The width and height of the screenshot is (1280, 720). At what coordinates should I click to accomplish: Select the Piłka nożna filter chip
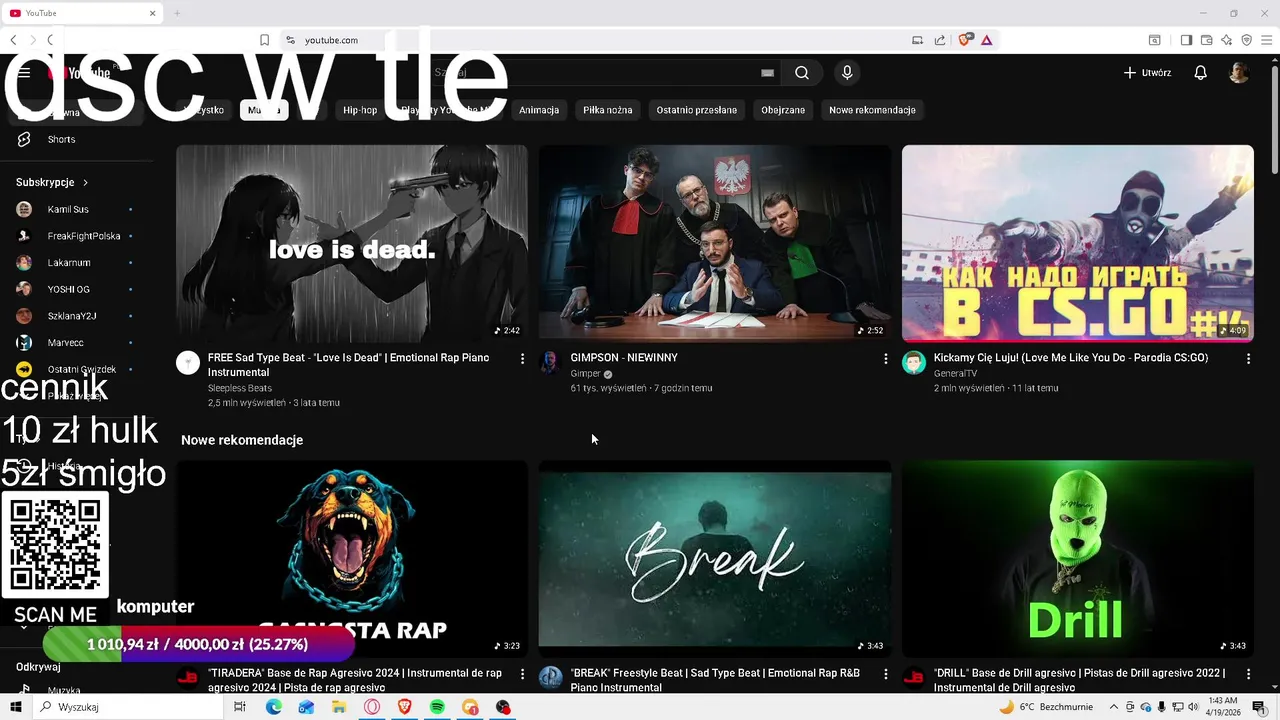tap(608, 110)
